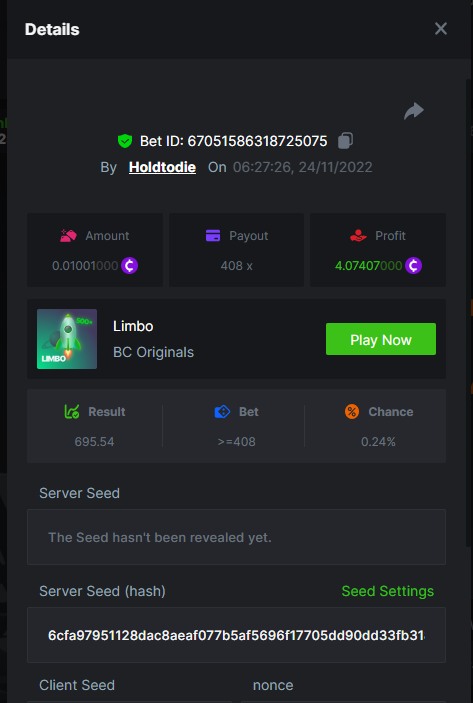473x703 pixels.
Task: Click the purple currency coin beside Amount
Action: [x=129, y=265]
